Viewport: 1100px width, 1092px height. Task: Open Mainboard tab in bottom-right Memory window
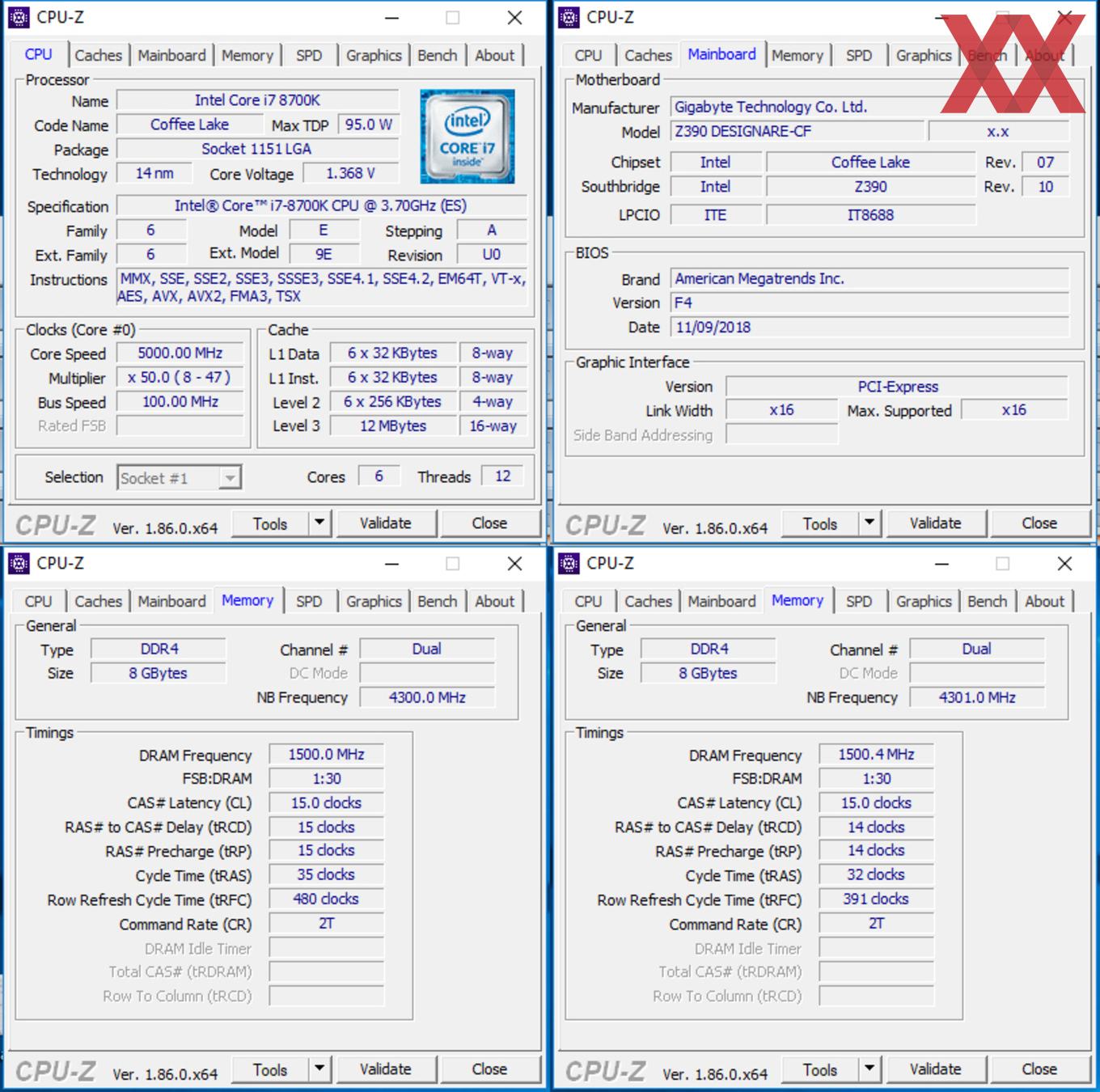coord(721,601)
